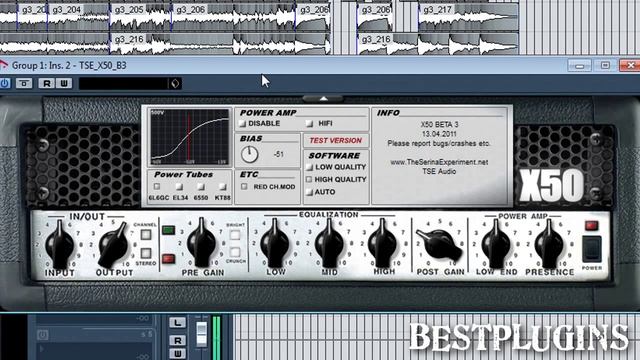Click the POST GAIN knob

click(x=439, y=244)
